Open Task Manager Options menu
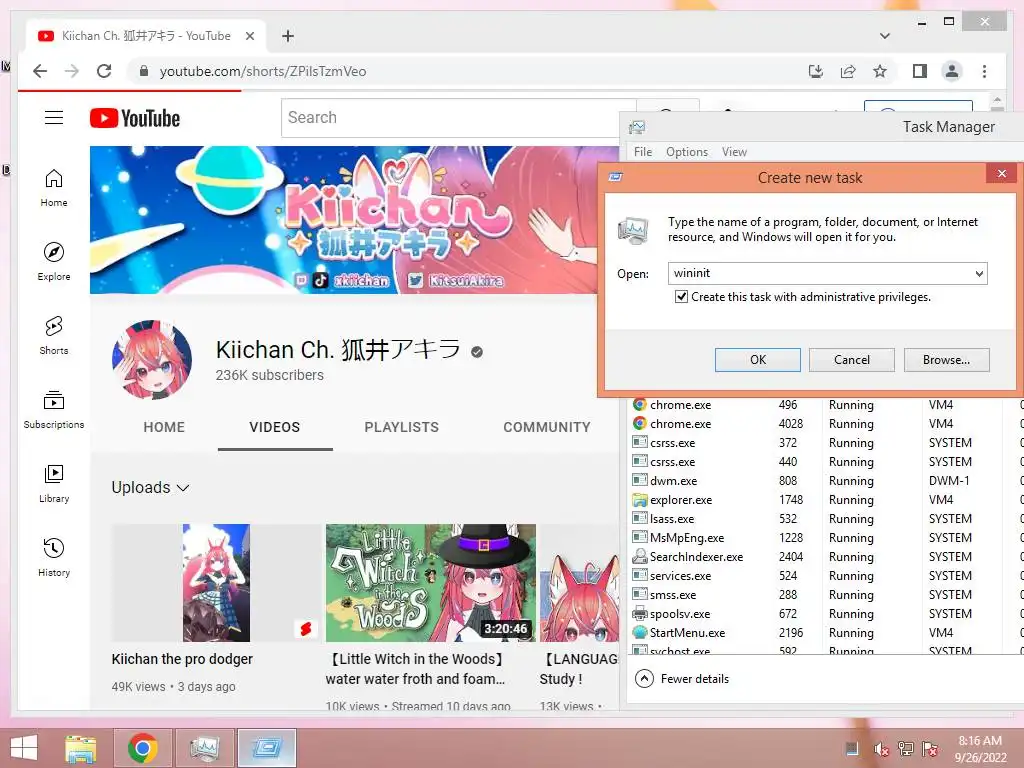The height and width of the screenshot is (768, 1024). 686,152
